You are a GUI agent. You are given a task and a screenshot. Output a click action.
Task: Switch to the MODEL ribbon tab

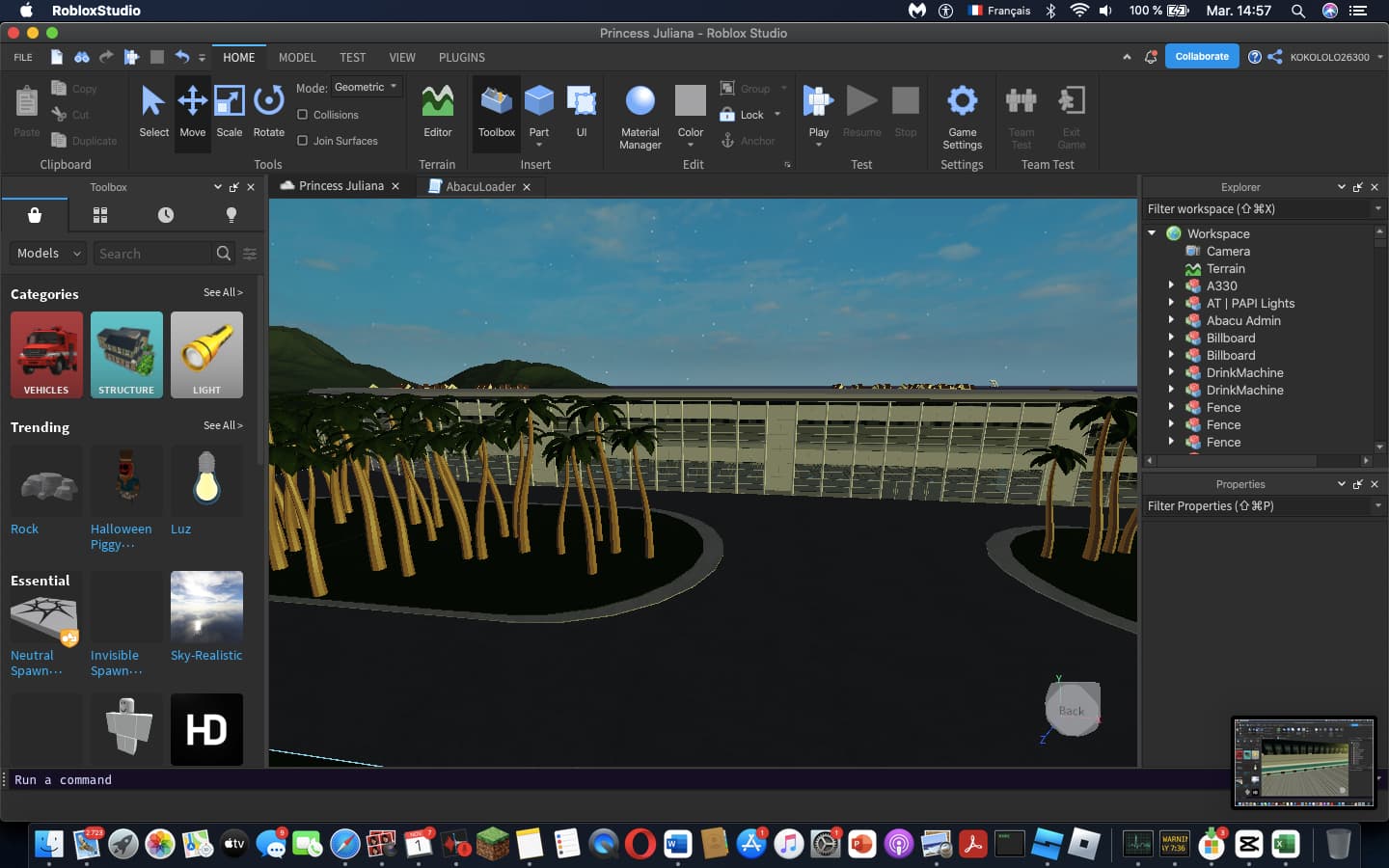(x=297, y=58)
